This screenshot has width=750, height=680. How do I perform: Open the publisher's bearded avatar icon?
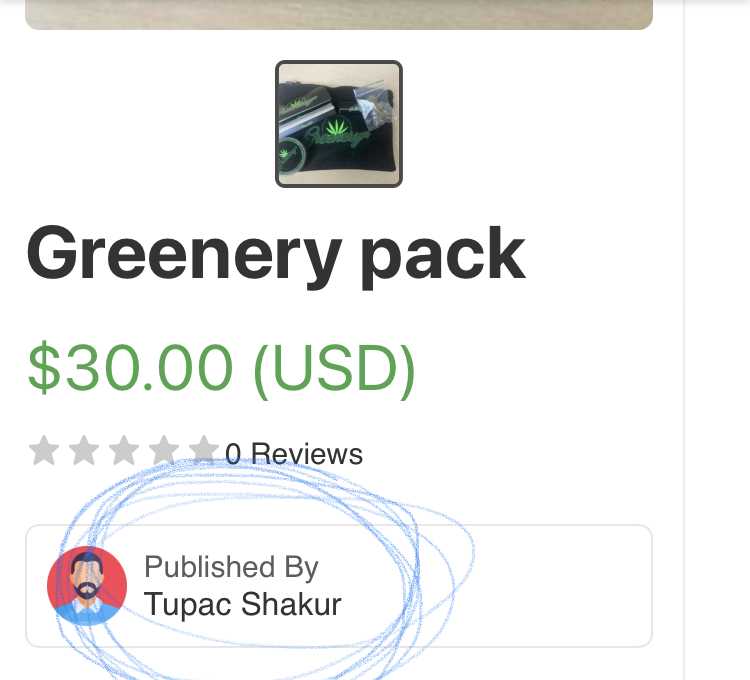click(87, 586)
